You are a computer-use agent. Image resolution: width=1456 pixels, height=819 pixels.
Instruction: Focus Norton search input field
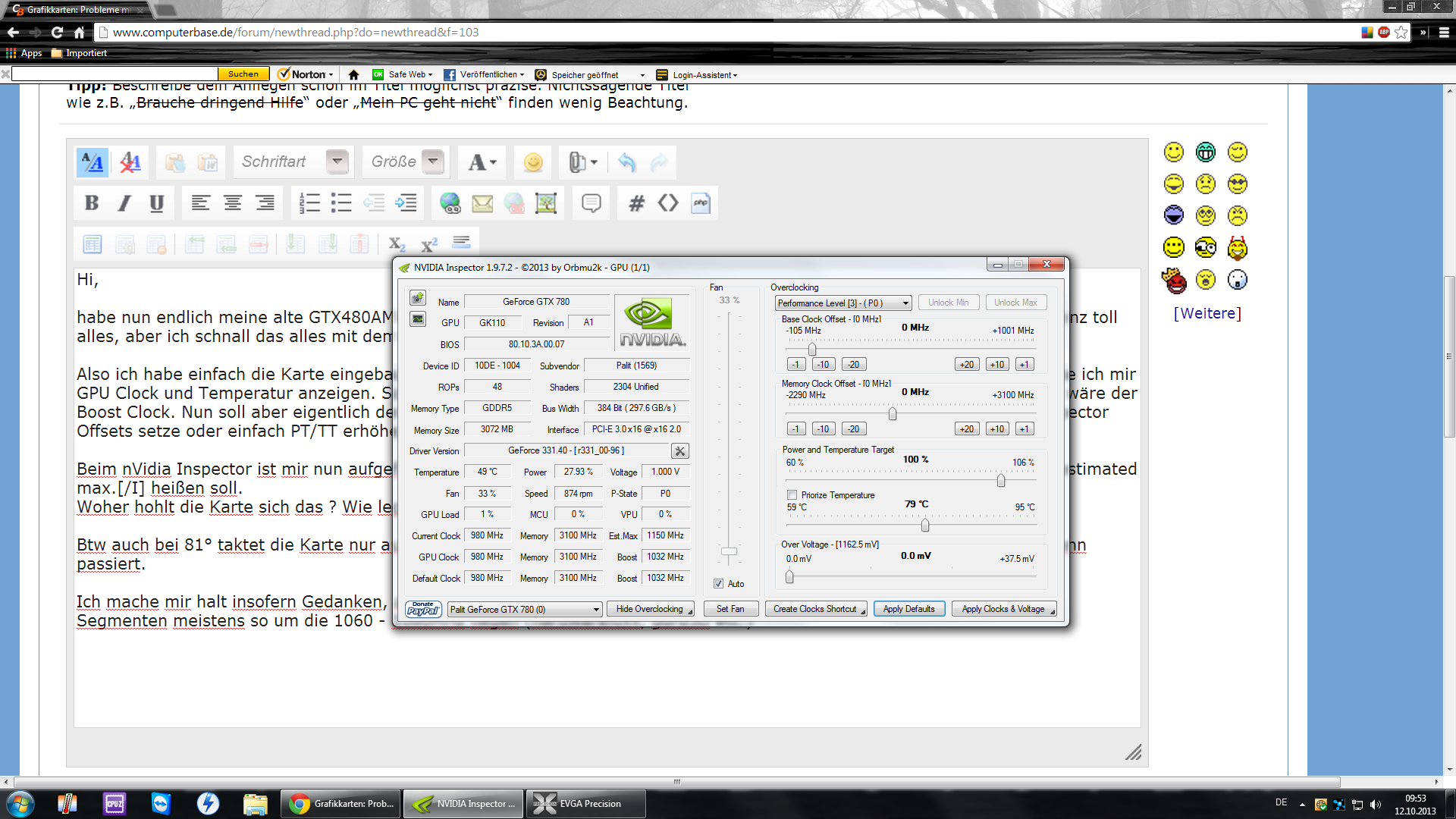click(x=115, y=74)
